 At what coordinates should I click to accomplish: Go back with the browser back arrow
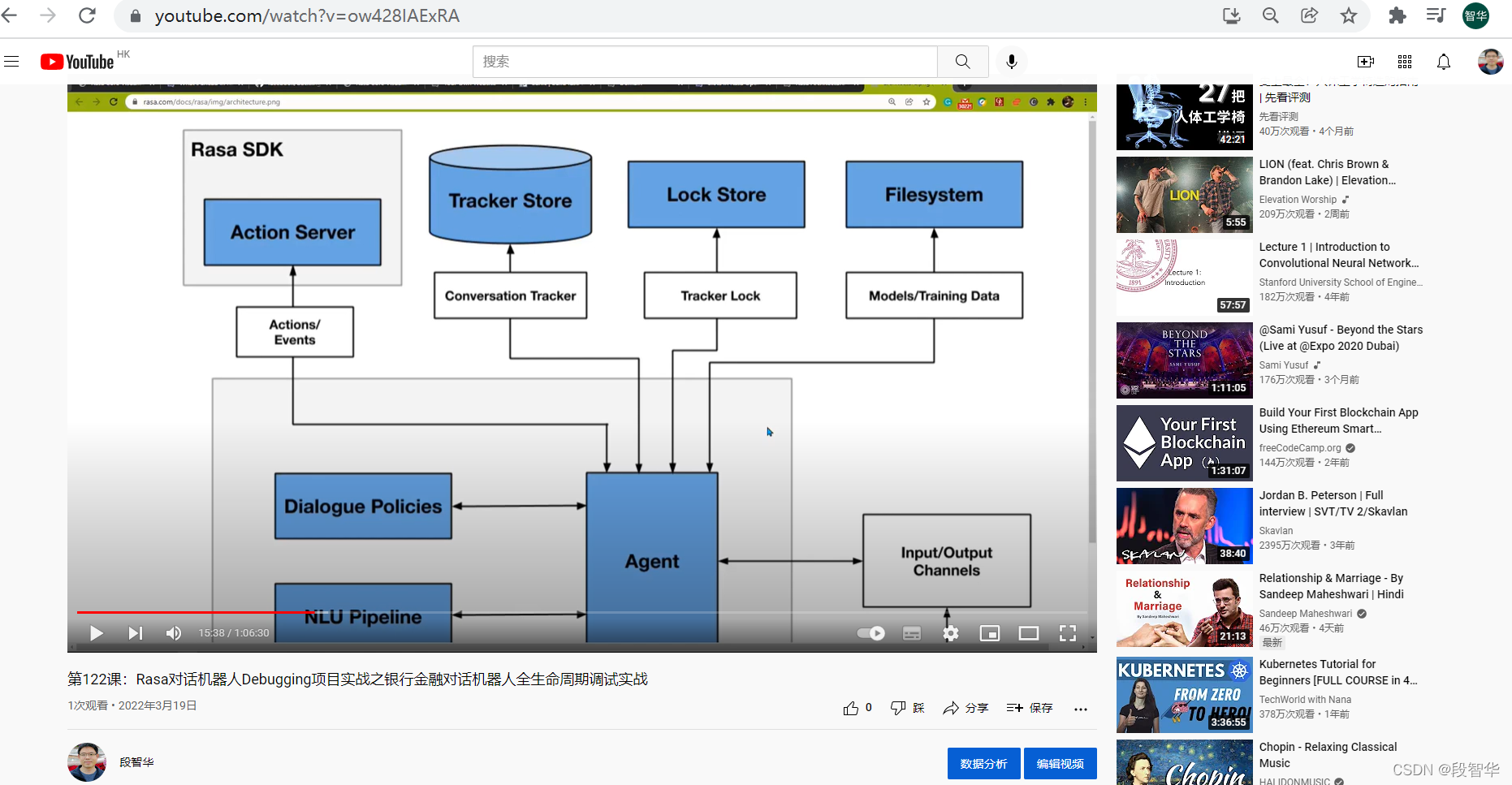(x=10, y=15)
